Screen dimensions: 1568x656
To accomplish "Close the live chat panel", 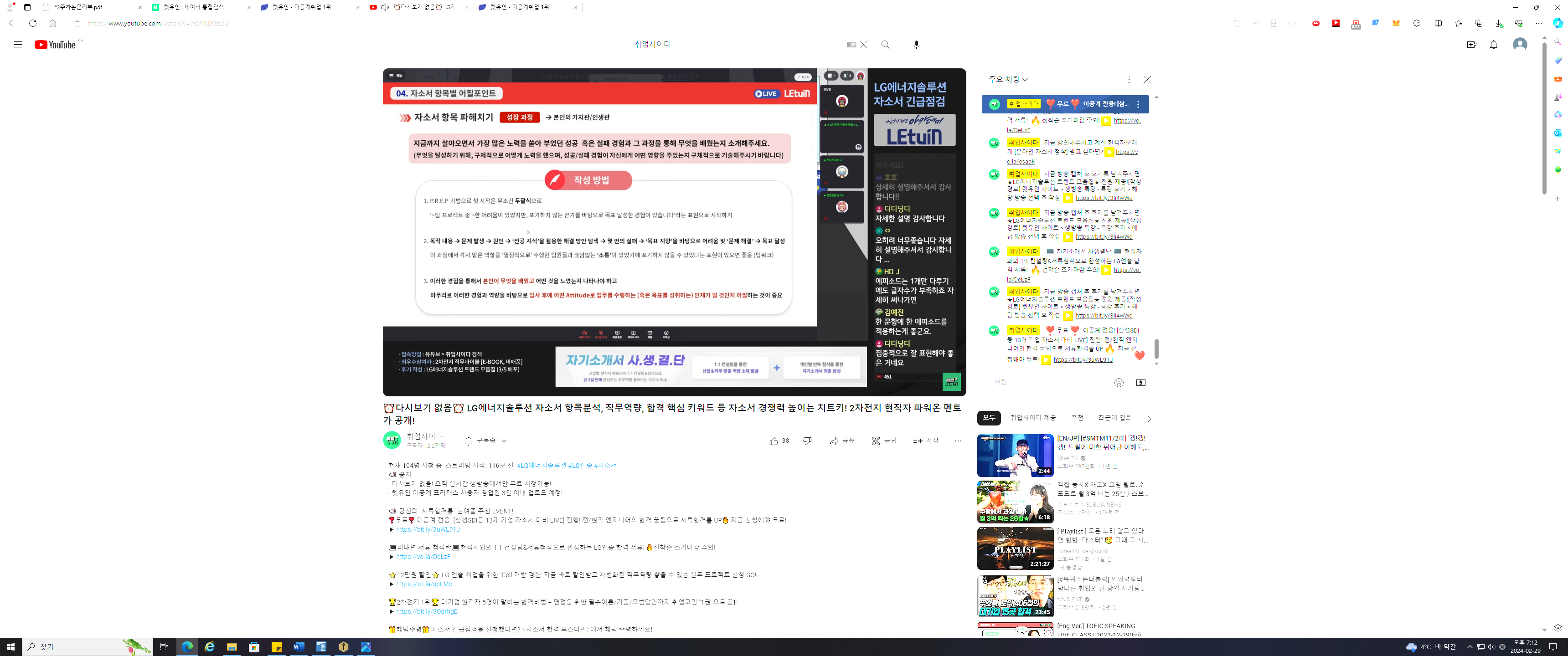I will 1147,80.
